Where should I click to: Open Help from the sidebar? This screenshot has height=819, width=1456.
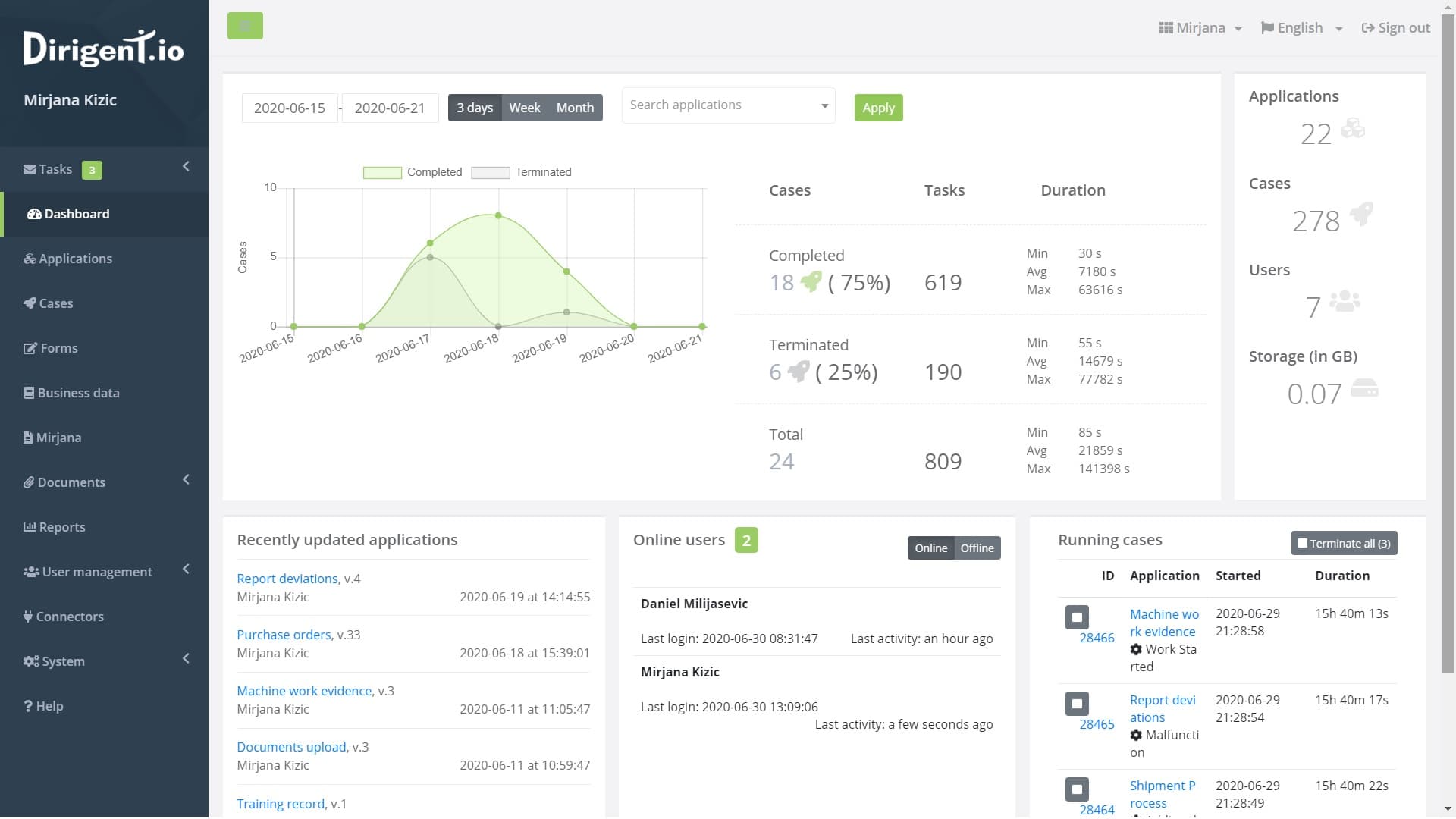[x=43, y=706]
